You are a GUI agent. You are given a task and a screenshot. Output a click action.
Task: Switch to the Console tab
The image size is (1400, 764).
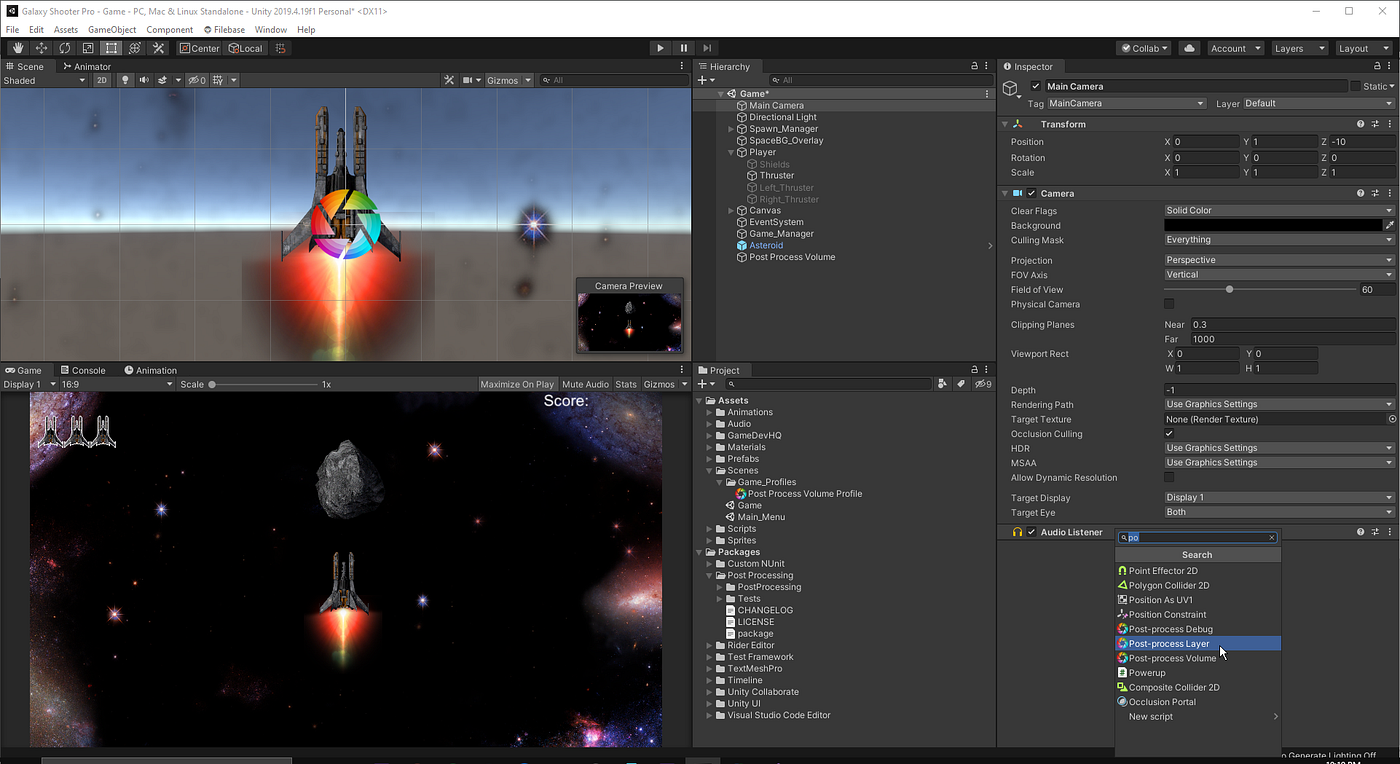pyautogui.click(x=82, y=370)
